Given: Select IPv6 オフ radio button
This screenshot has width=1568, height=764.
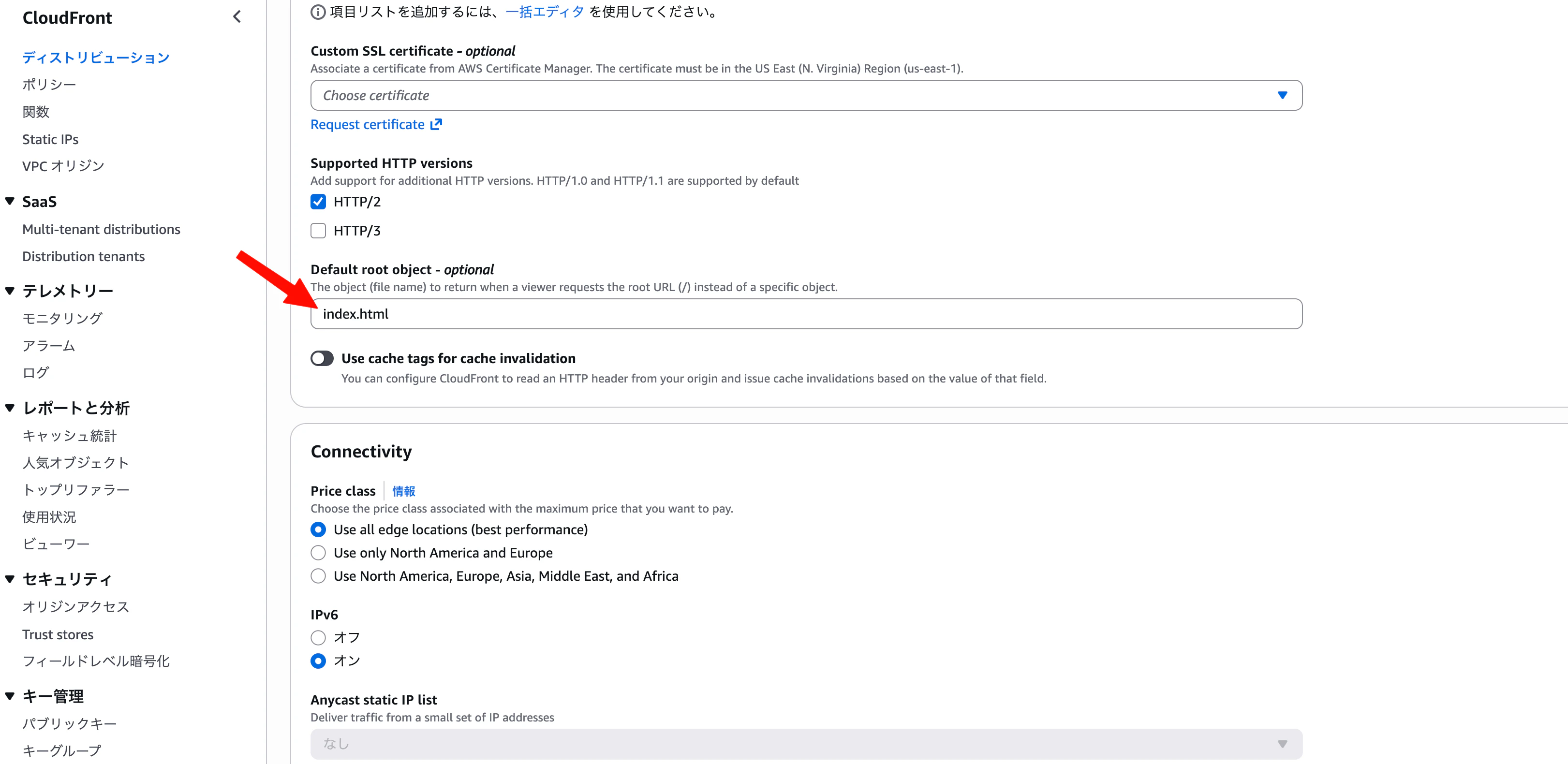Looking at the screenshot, I should pos(318,637).
